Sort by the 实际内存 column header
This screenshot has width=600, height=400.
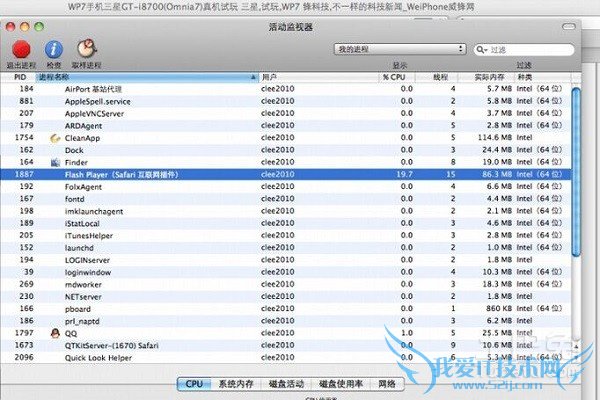486,77
